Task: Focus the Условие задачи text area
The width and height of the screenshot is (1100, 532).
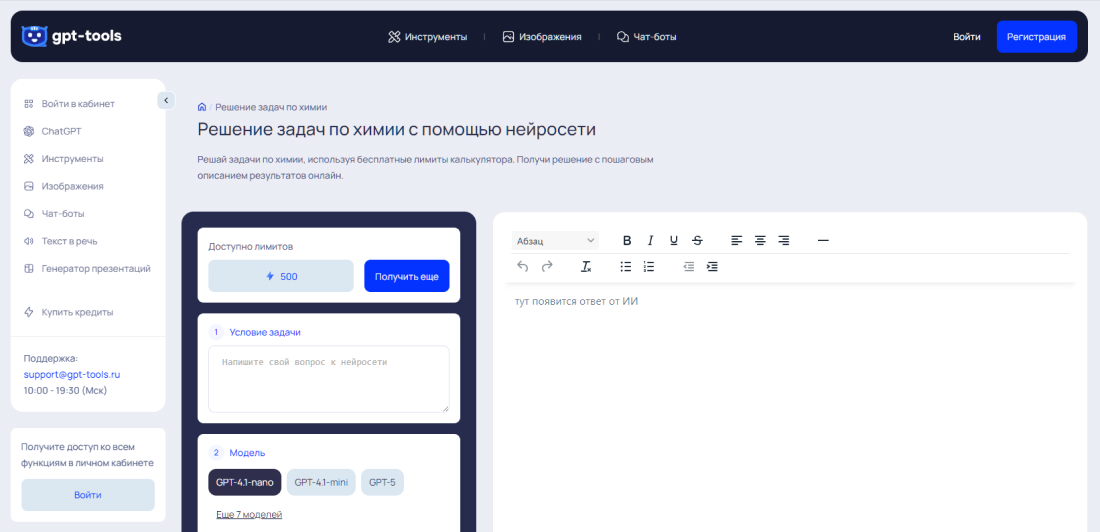Action: [x=329, y=379]
